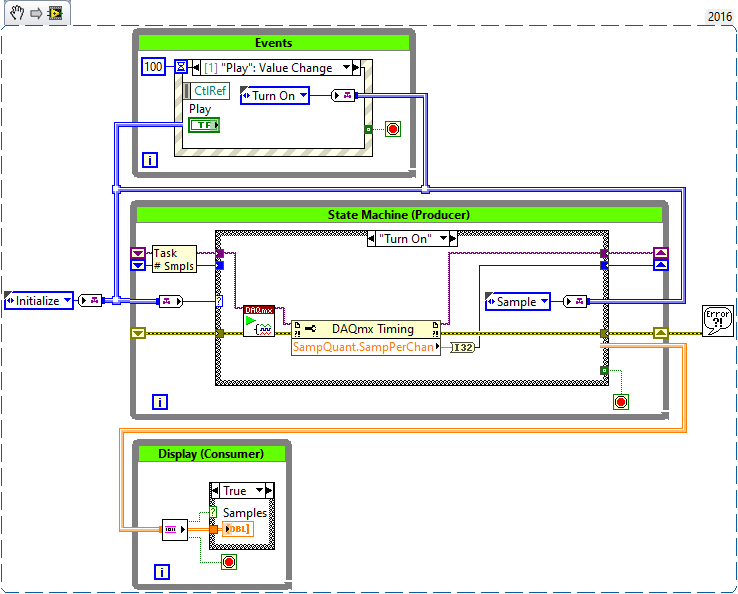Click the 2016 version label

point(720,16)
